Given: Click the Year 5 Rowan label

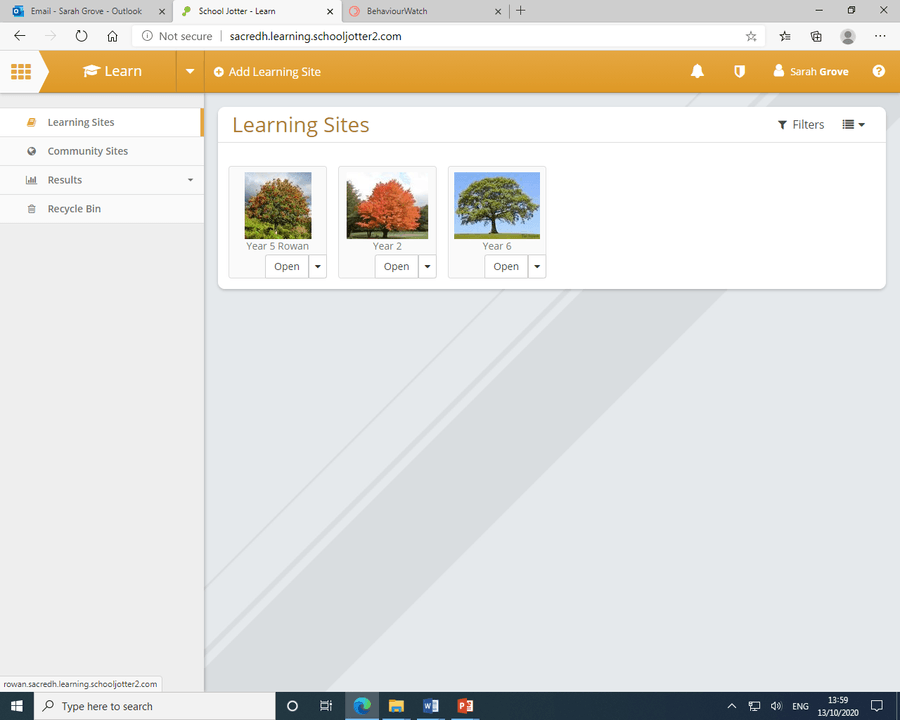Looking at the screenshot, I should click(277, 246).
